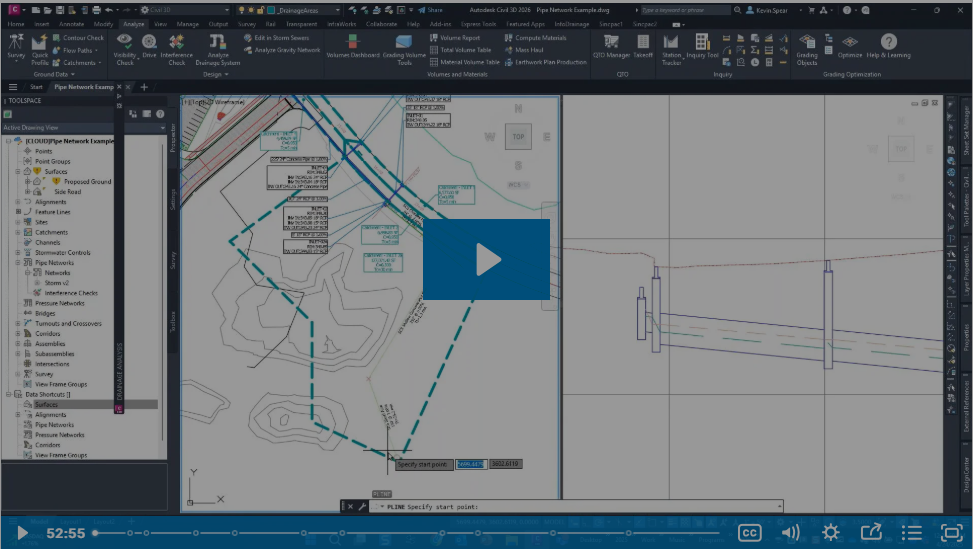This screenshot has width=973, height=549.
Task: Open the Active Drawing View dropdown
Action: (x=84, y=128)
